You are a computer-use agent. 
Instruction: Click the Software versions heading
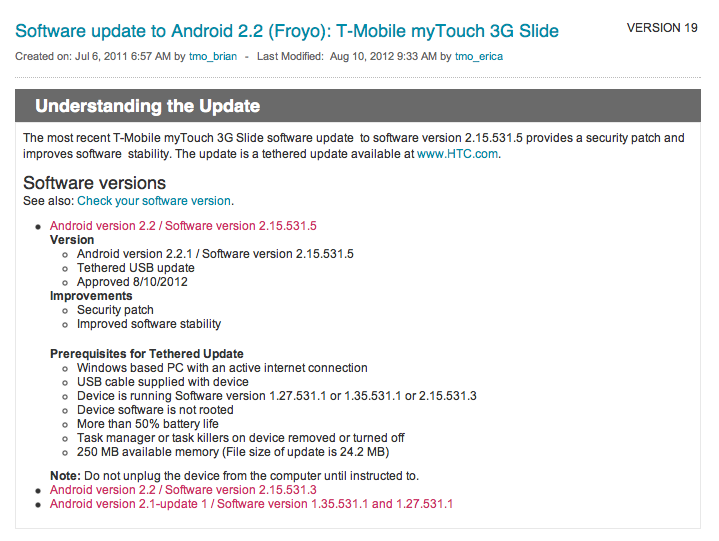click(94, 183)
